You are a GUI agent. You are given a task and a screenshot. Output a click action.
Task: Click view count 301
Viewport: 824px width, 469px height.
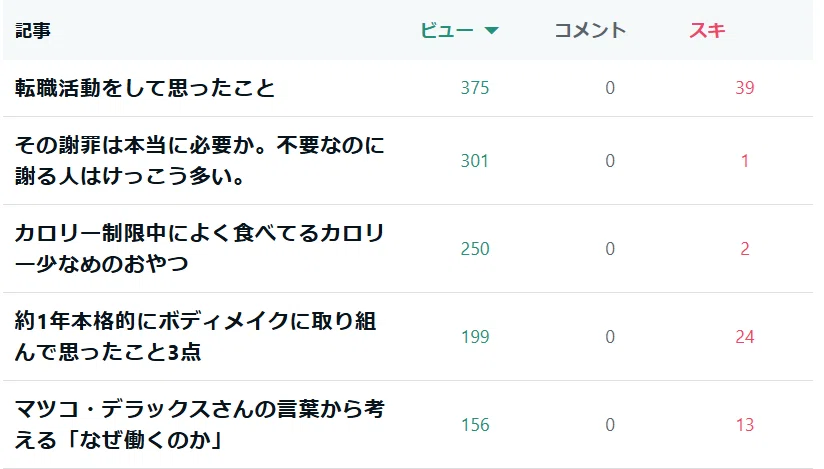(x=475, y=160)
